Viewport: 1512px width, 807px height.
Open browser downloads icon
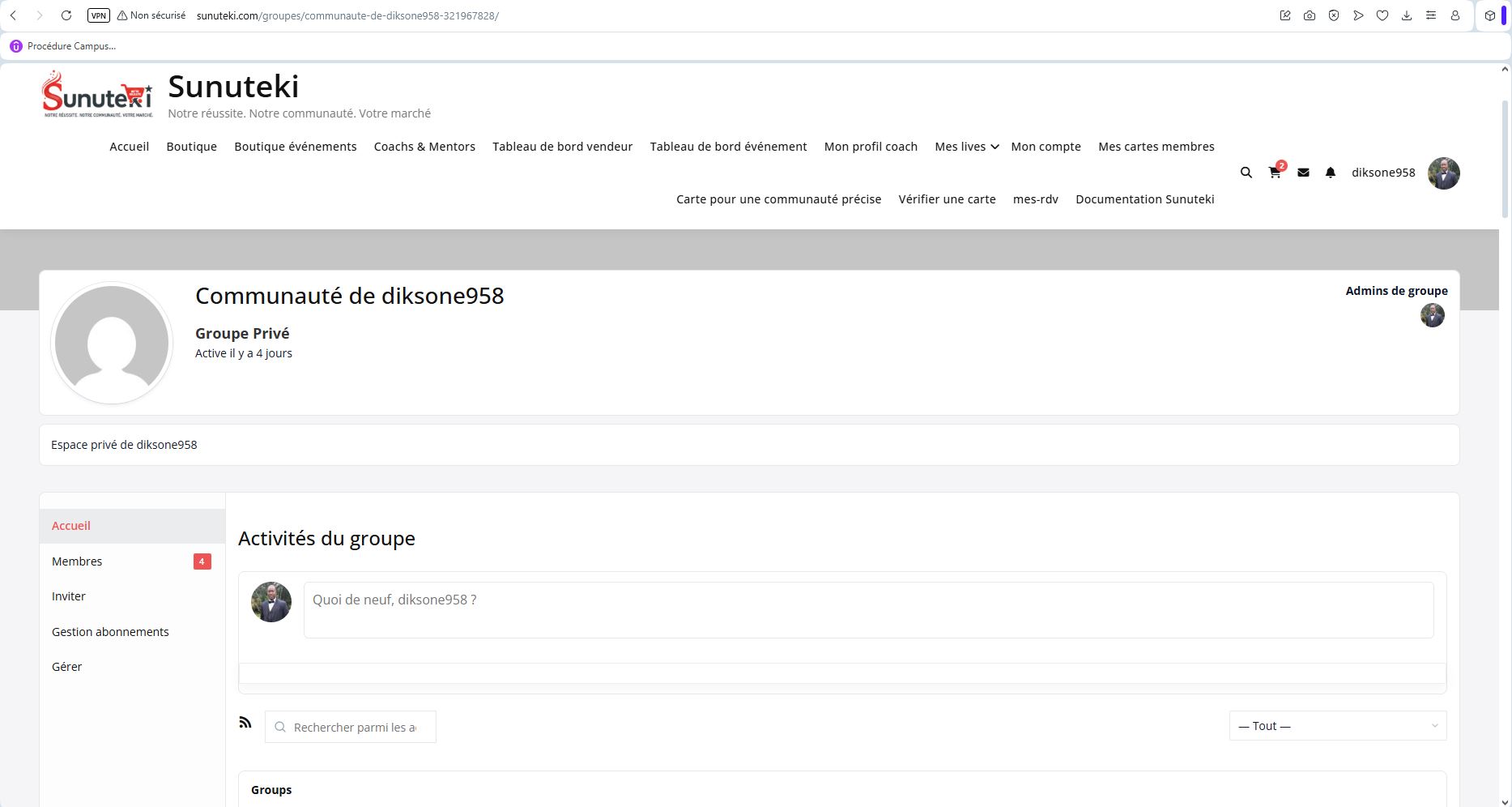tap(1407, 15)
